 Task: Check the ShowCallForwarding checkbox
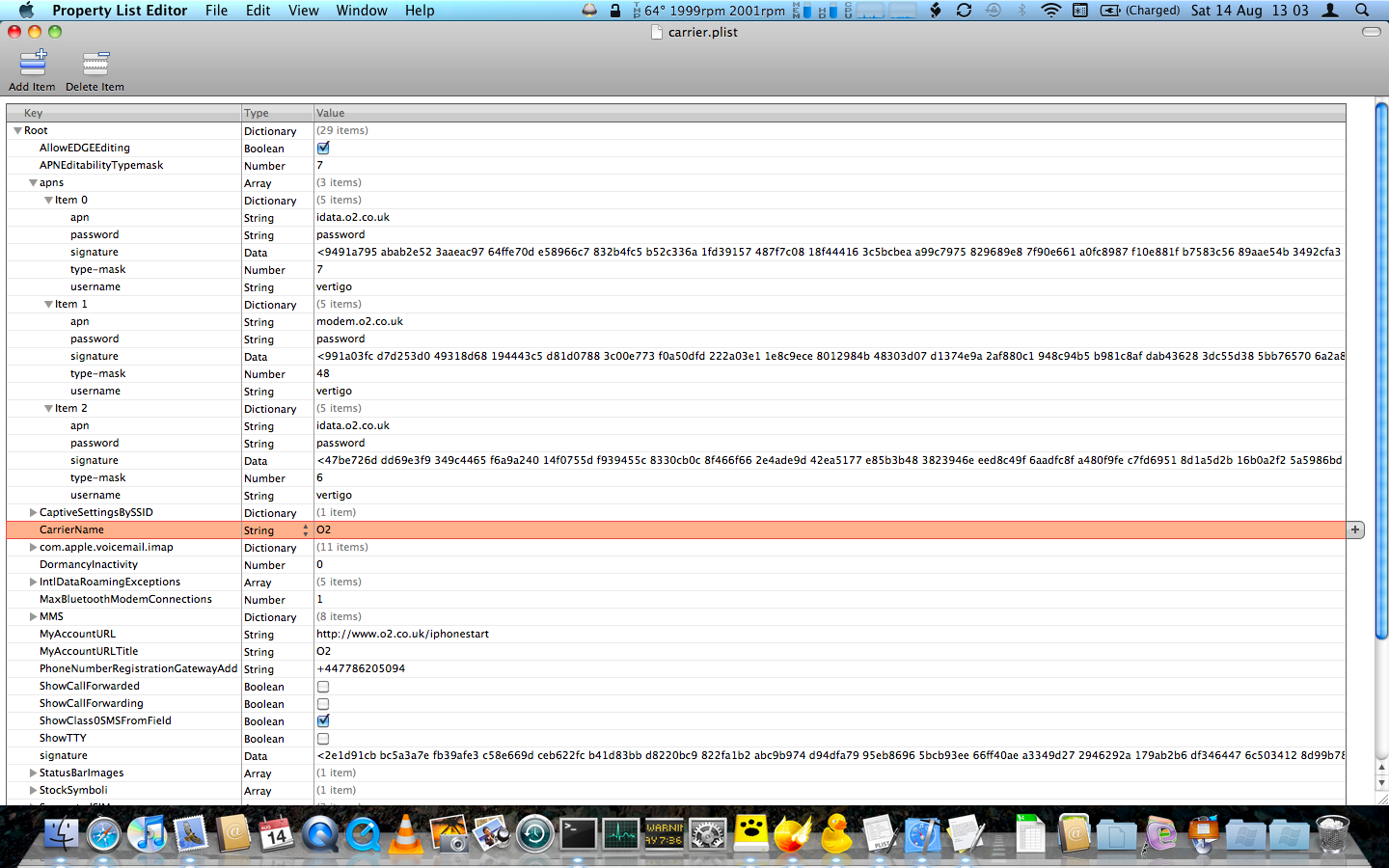coord(323,703)
